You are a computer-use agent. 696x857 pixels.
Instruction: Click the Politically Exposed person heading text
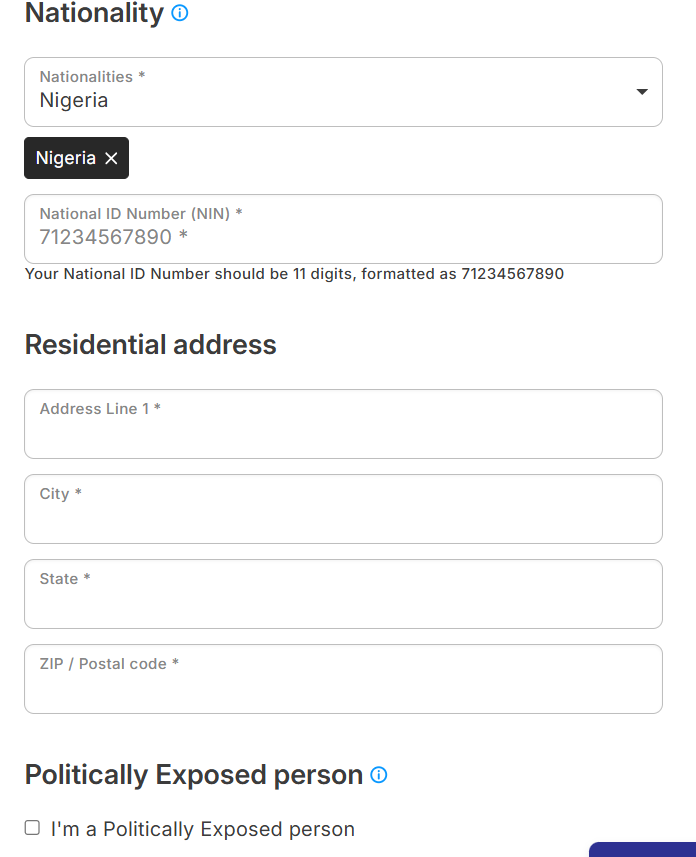click(x=194, y=775)
